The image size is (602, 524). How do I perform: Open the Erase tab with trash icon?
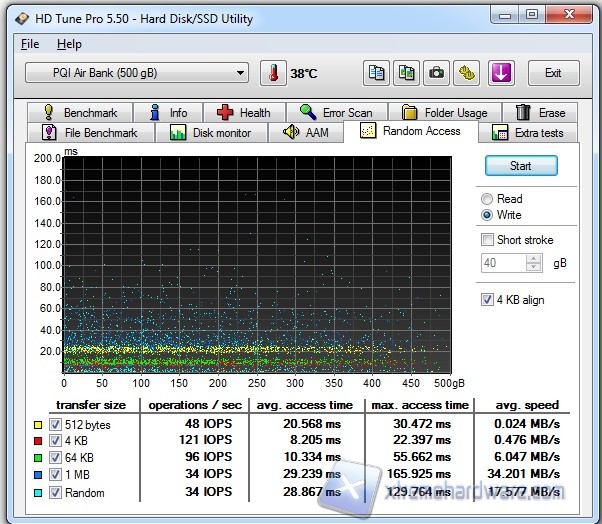click(541, 113)
